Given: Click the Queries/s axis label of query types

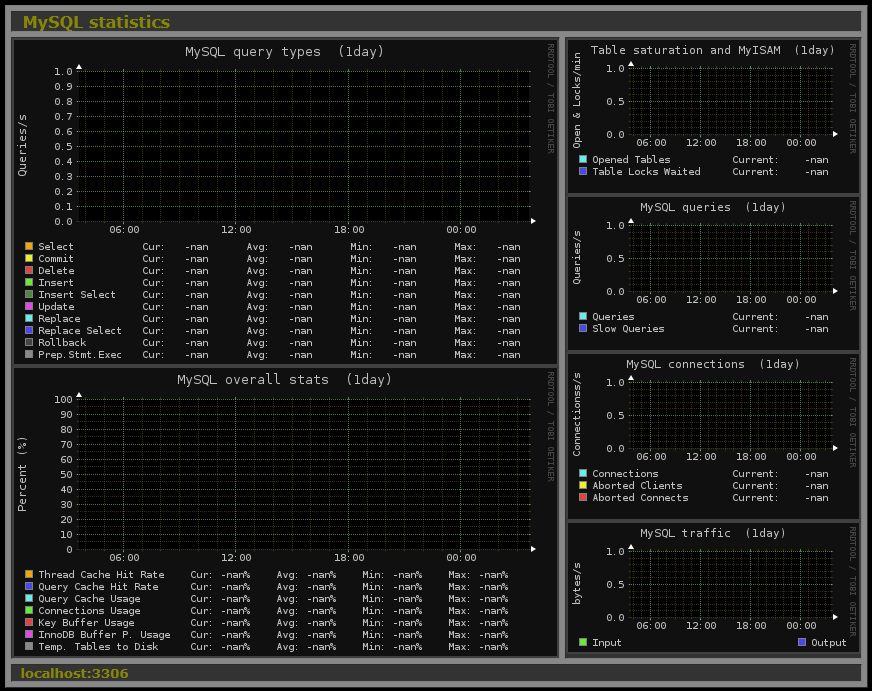Looking at the screenshot, I should pyautogui.click(x=22, y=146).
